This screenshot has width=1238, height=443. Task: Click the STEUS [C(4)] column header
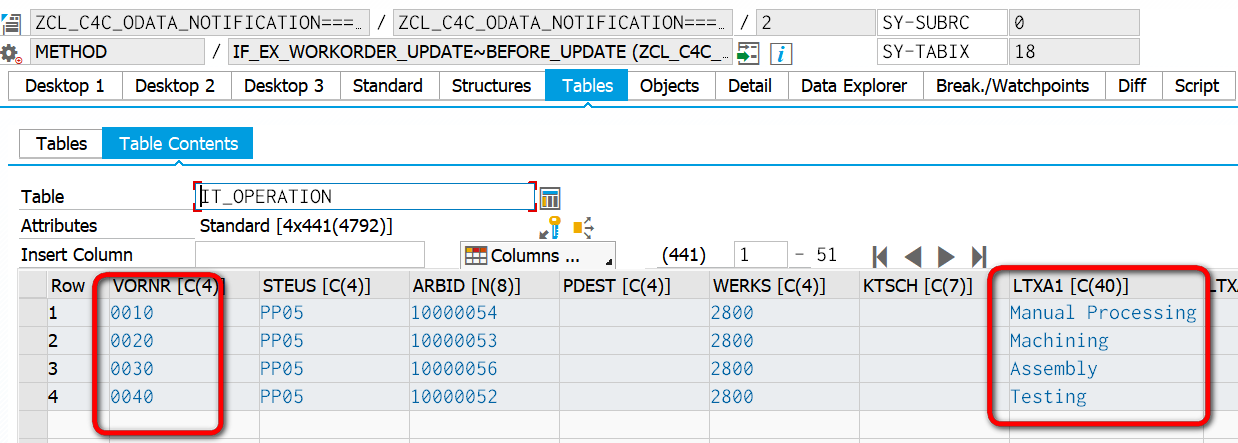[x=334, y=286]
